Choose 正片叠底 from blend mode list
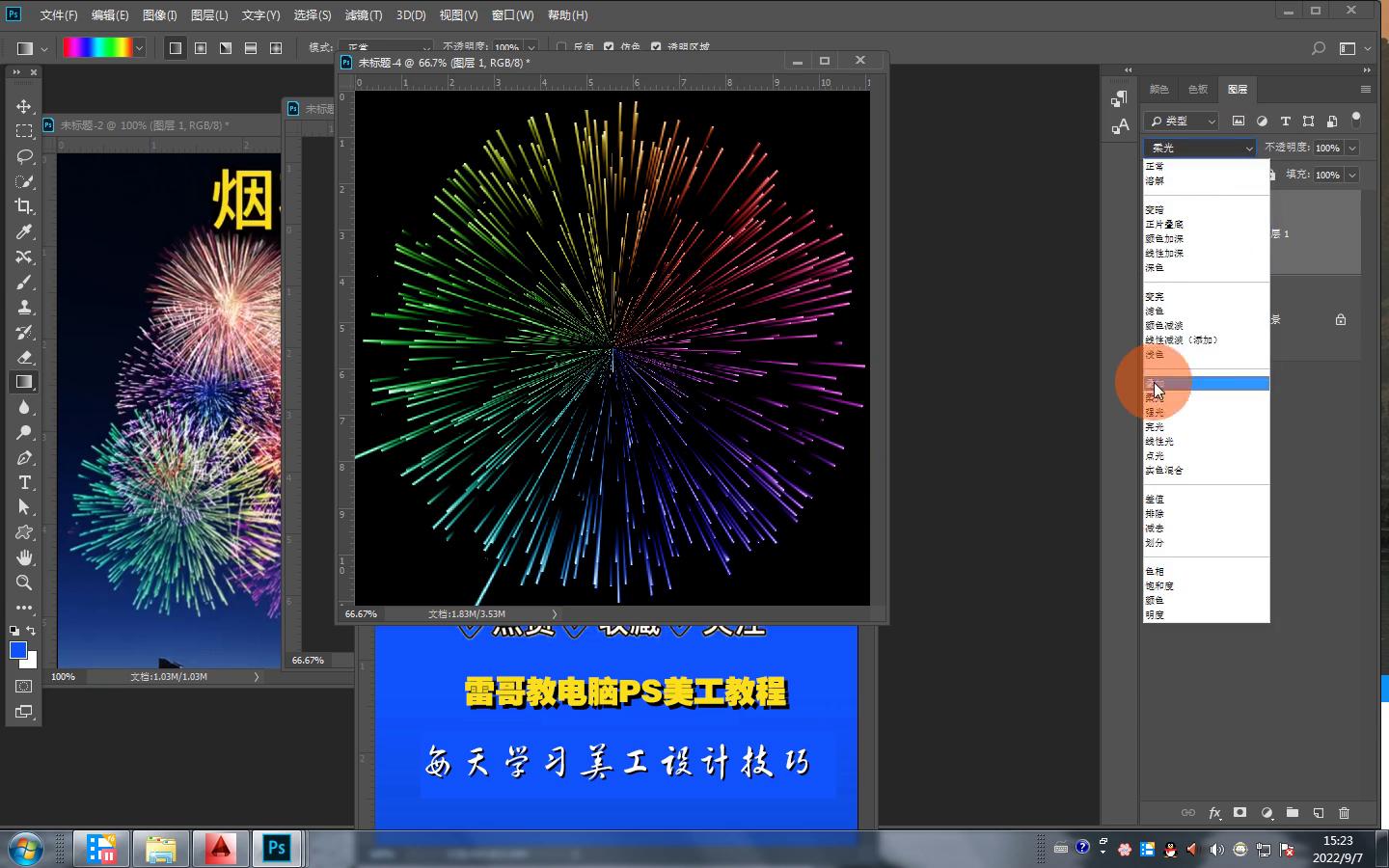Screen dimensions: 1389x868 [1164, 224]
